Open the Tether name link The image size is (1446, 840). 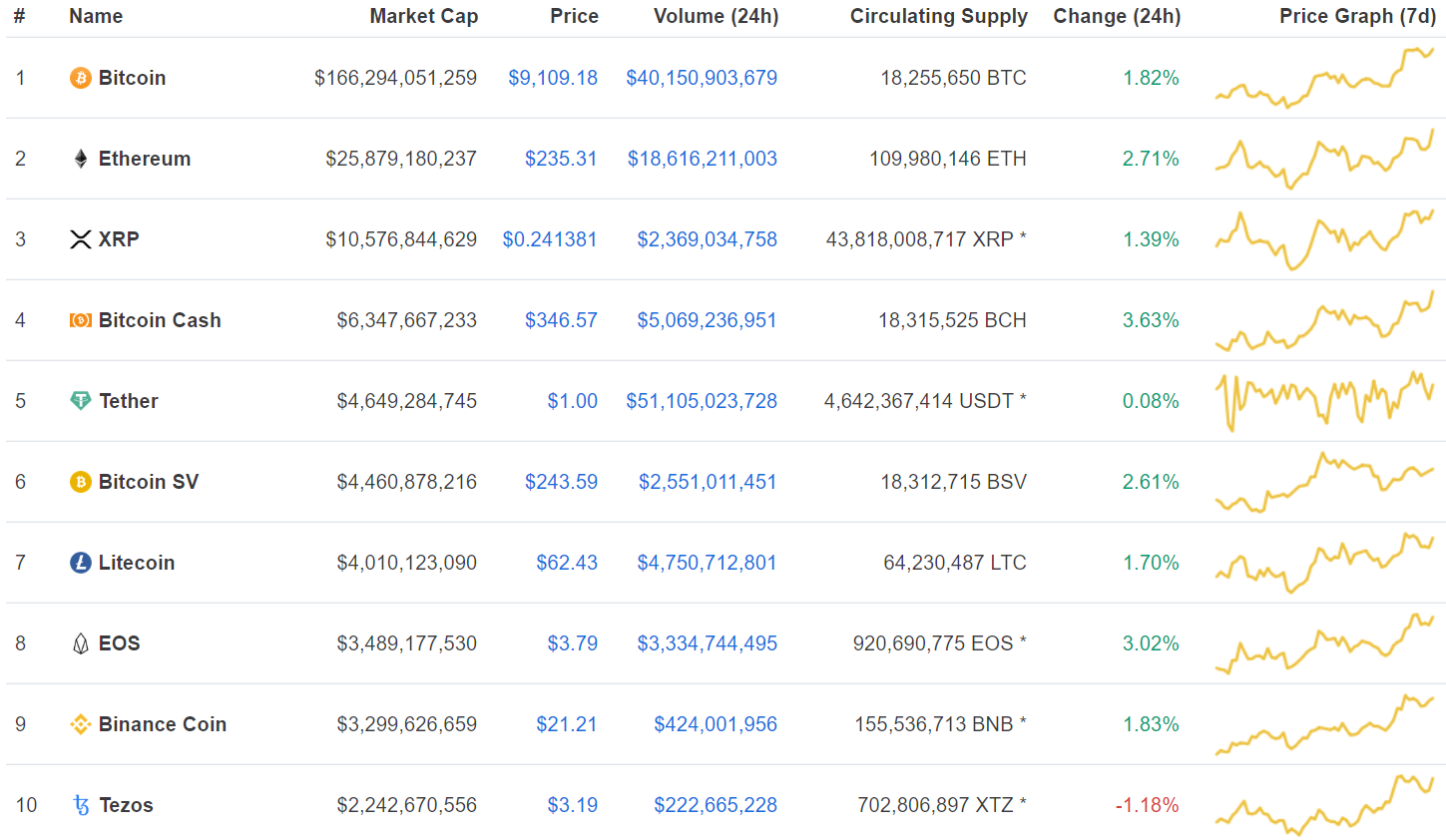pos(129,401)
